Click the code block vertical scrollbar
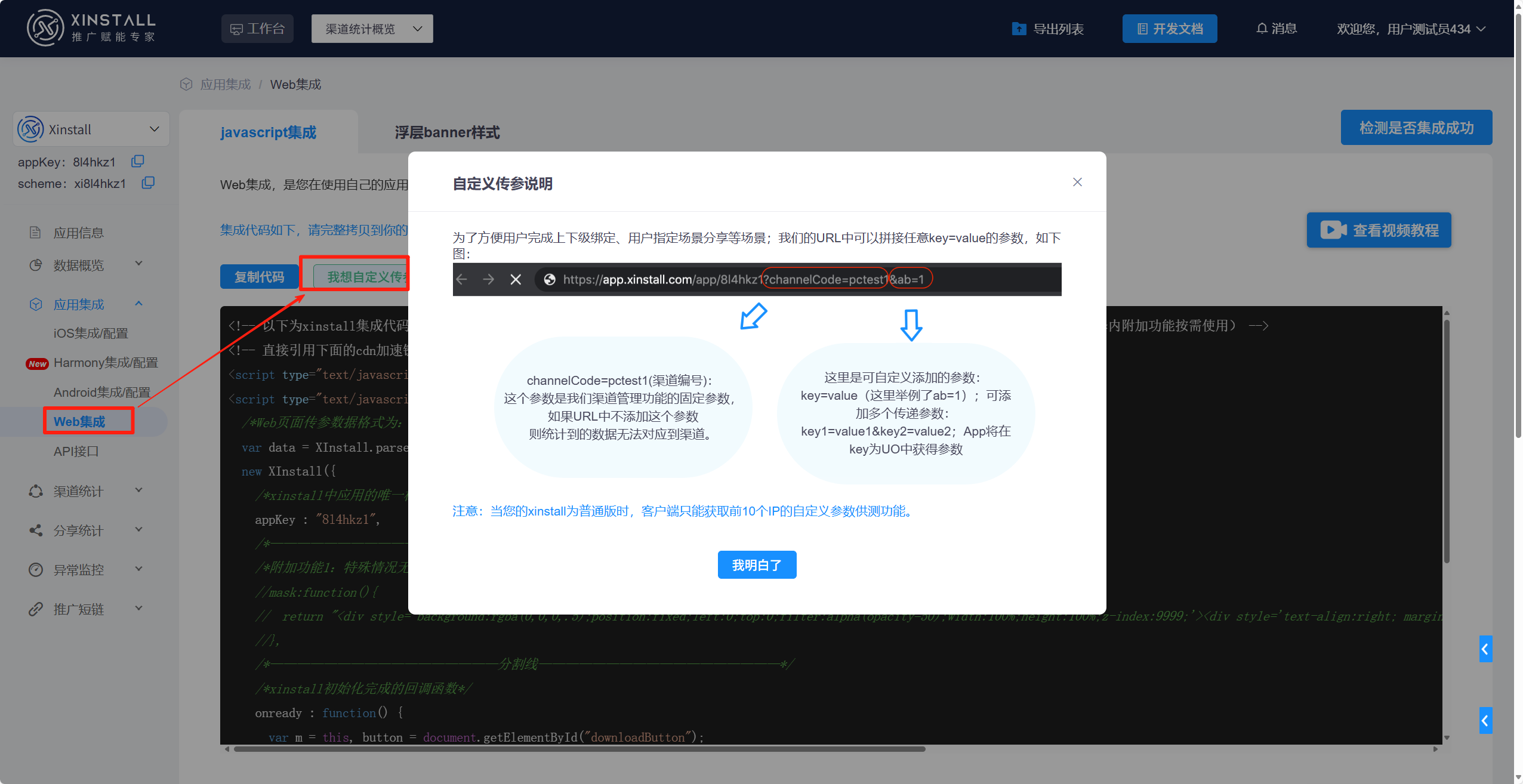The height and width of the screenshot is (784, 1523). (1447, 442)
